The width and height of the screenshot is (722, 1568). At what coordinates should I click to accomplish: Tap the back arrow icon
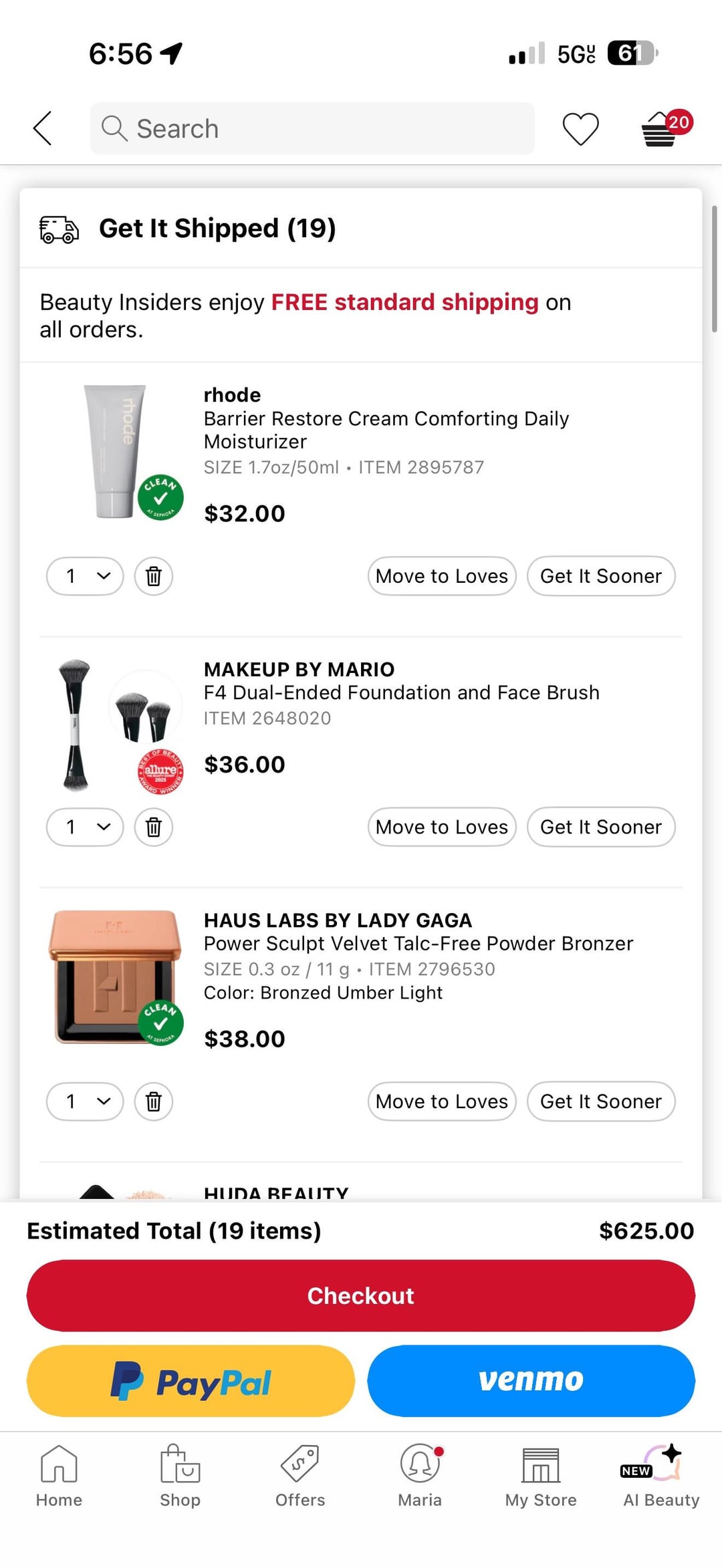click(x=43, y=128)
